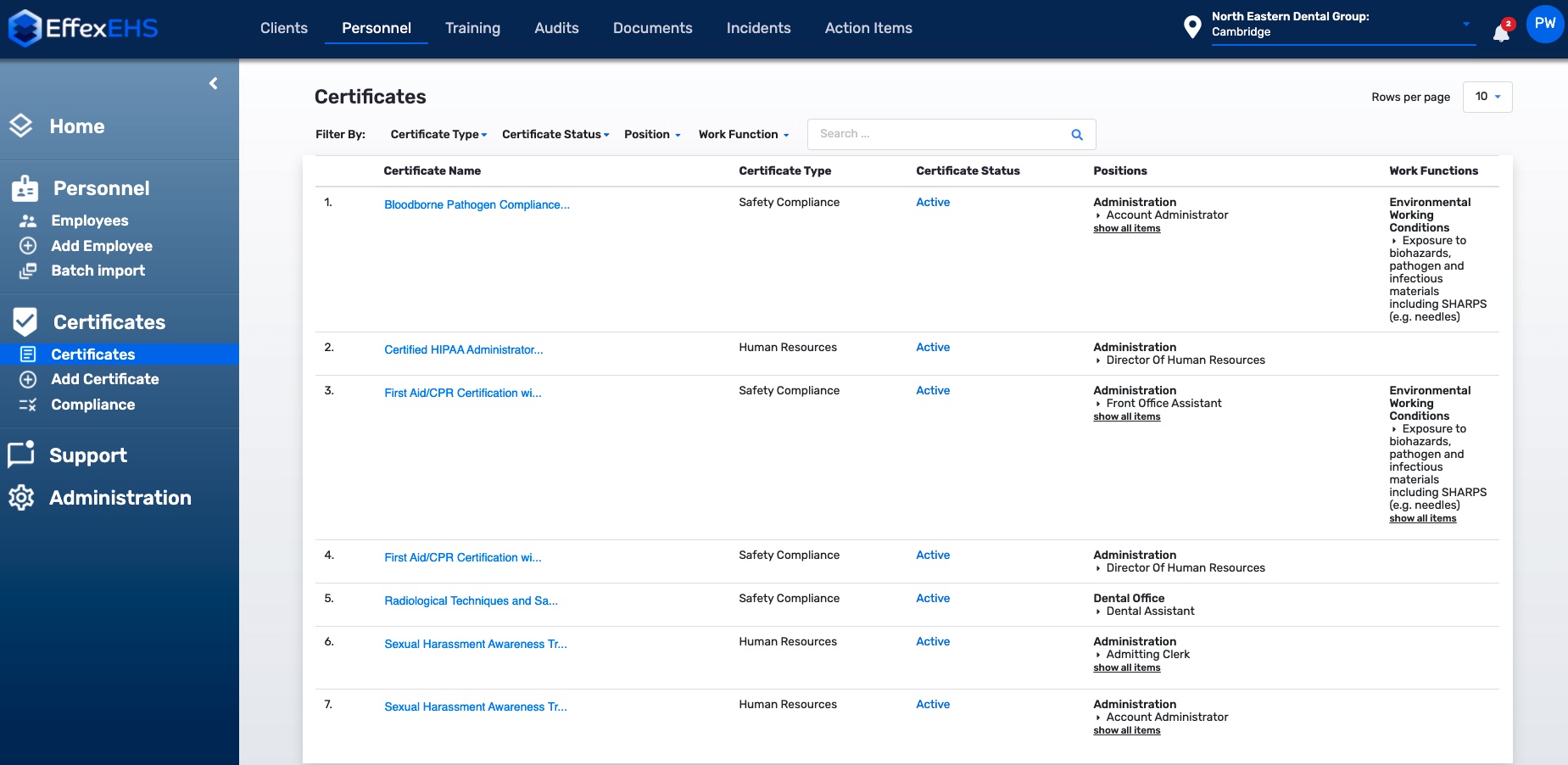Click the Support chat icon
Viewport: 1568px width, 765px height.
[x=21, y=455]
